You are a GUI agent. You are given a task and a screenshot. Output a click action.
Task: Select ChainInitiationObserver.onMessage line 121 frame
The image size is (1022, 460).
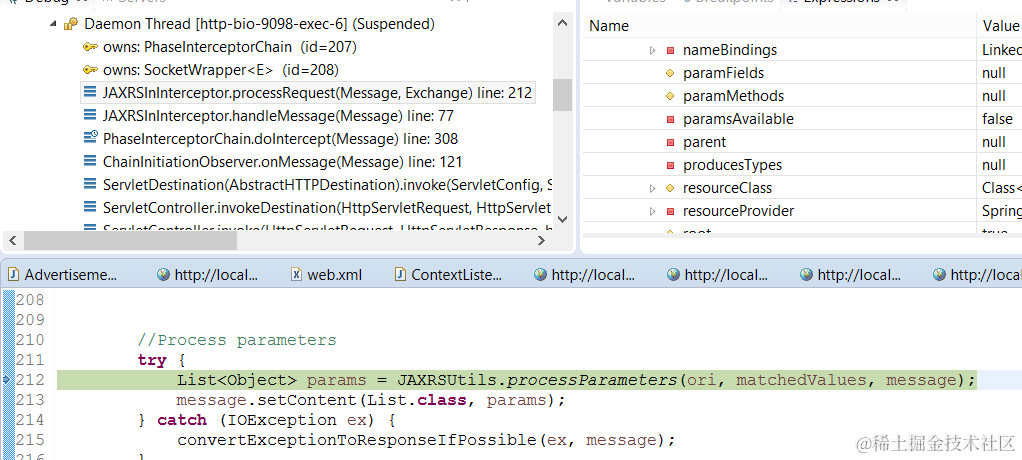[282, 162]
